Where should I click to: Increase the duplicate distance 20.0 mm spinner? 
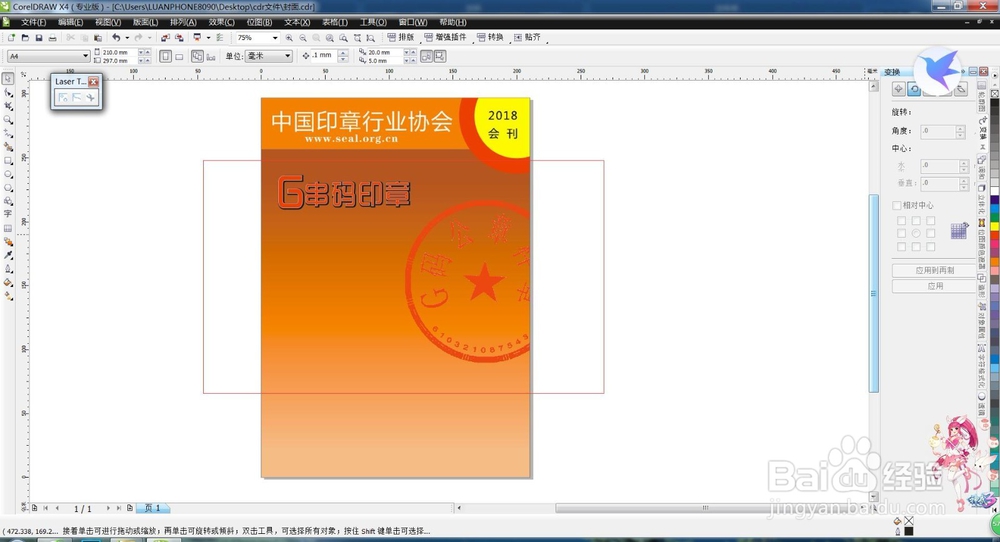pos(413,52)
